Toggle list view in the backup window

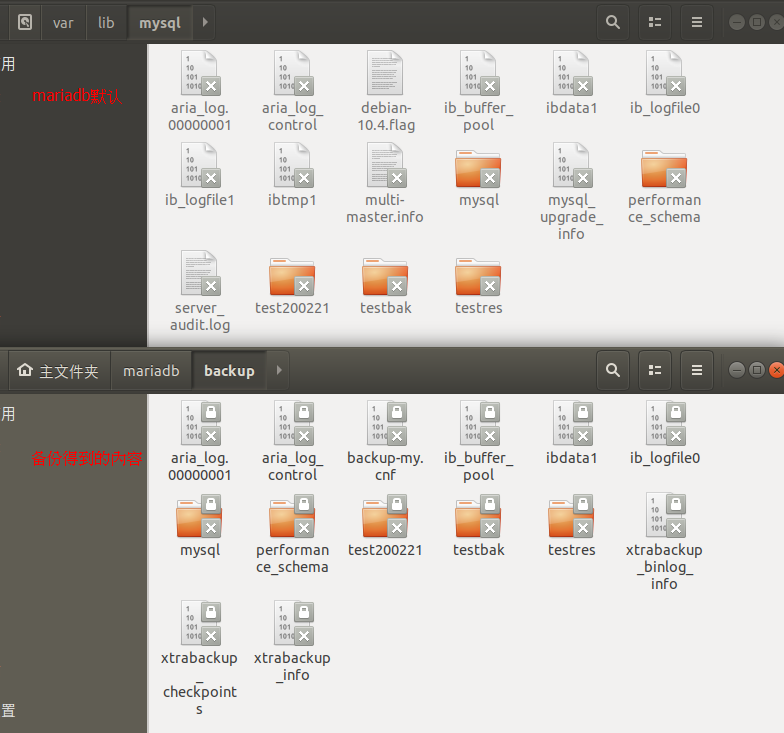pyautogui.click(x=656, y=371)
